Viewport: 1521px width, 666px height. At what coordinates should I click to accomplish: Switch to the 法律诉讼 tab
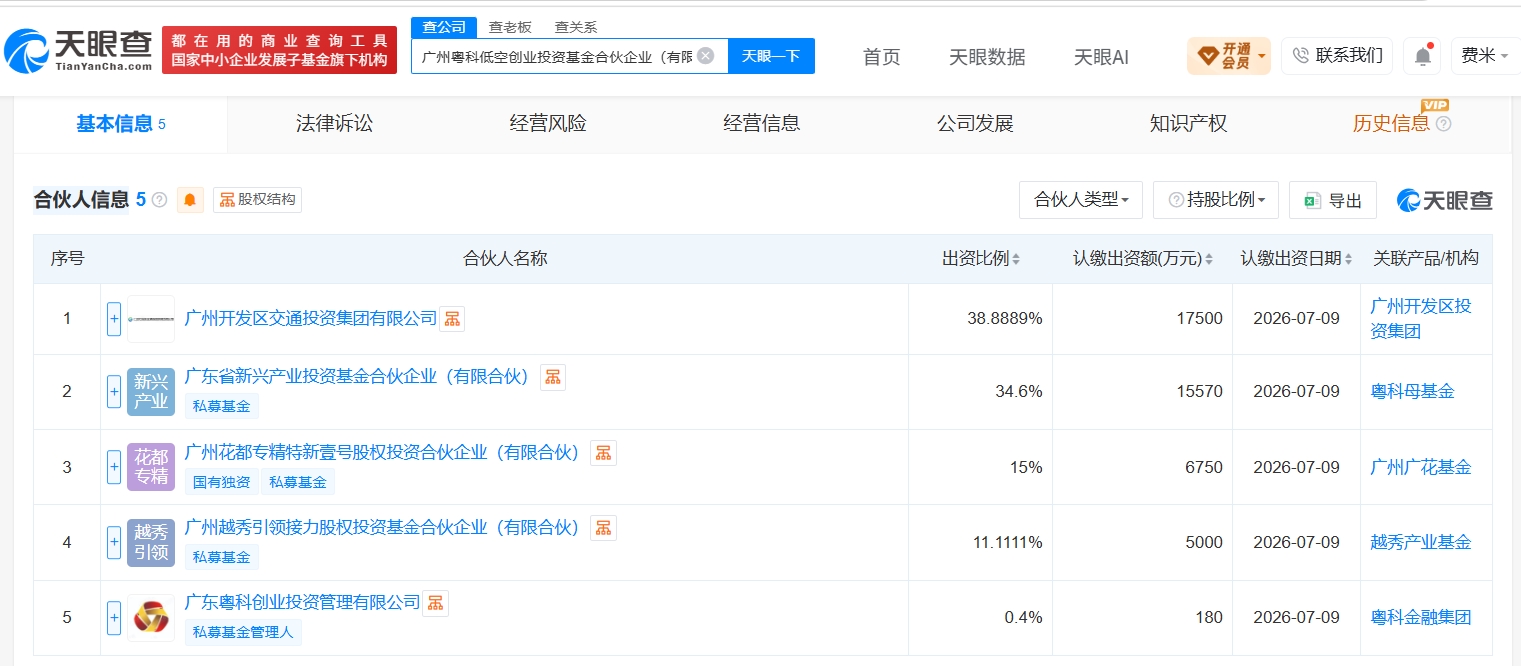click(x=334, y=124)
